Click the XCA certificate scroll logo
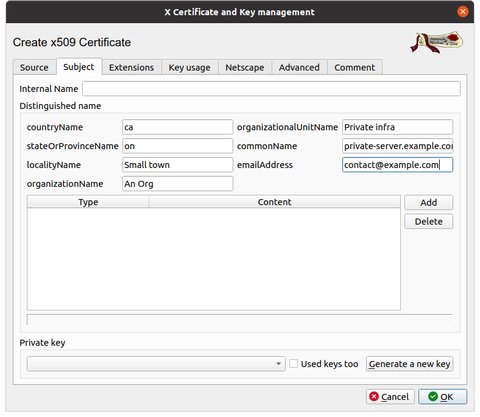 point(437,42)
